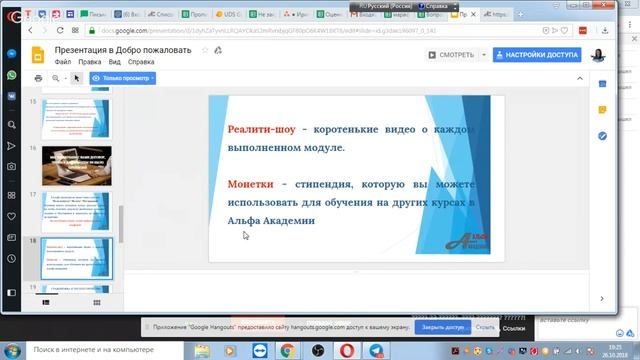The height and width of the screenshot is (360, 640).
Task: Open OBS Studio from the taskbar
Action: point(318,351)
